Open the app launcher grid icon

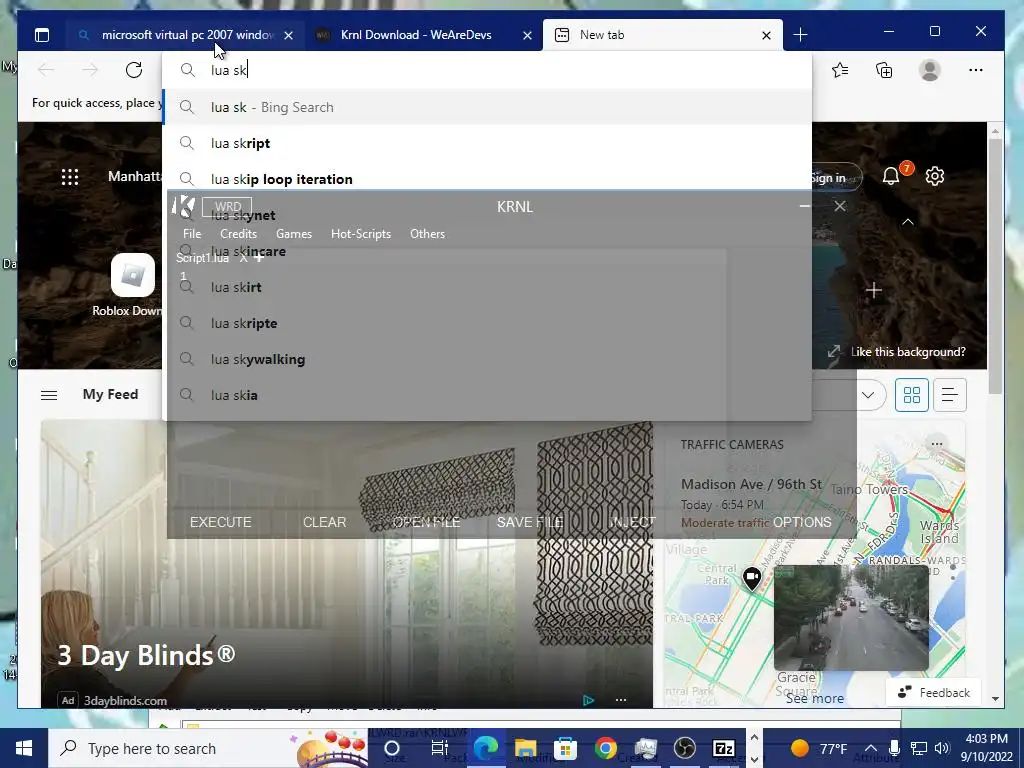(x=70, y=176)
